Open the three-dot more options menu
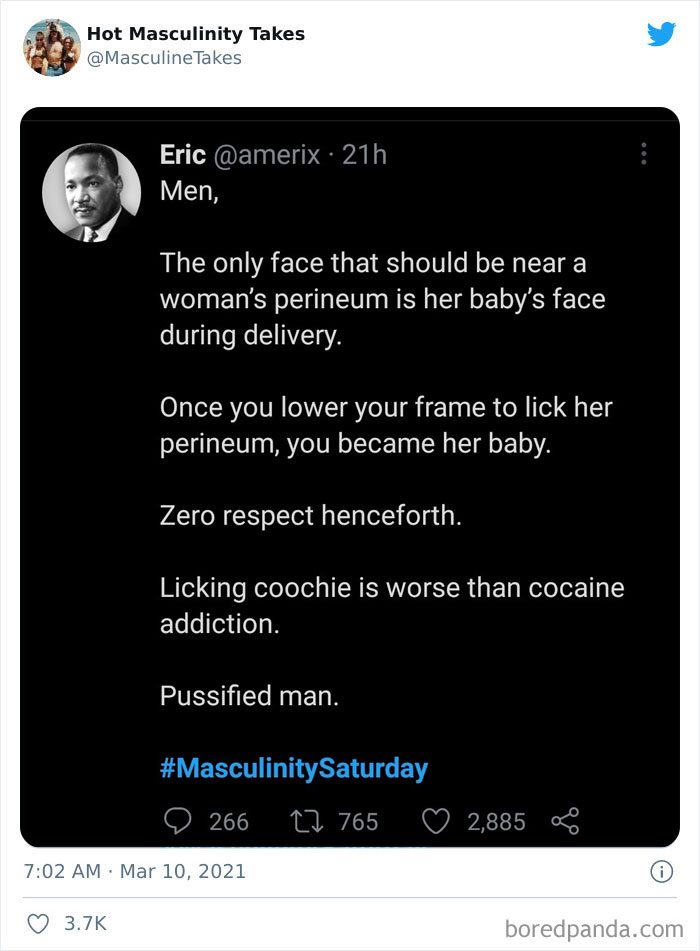Screen dimensions: 700x951 (644, 153)
